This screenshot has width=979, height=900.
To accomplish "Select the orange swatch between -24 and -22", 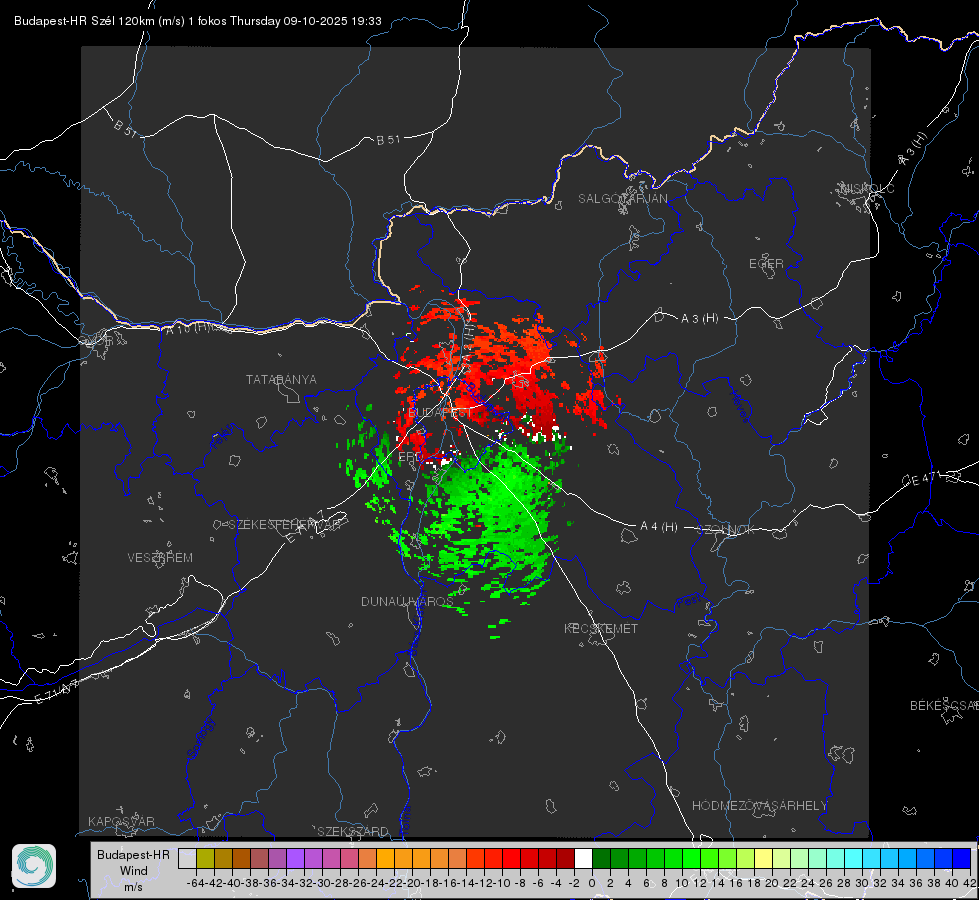I will pyautogui.click(x=385, y=858).
